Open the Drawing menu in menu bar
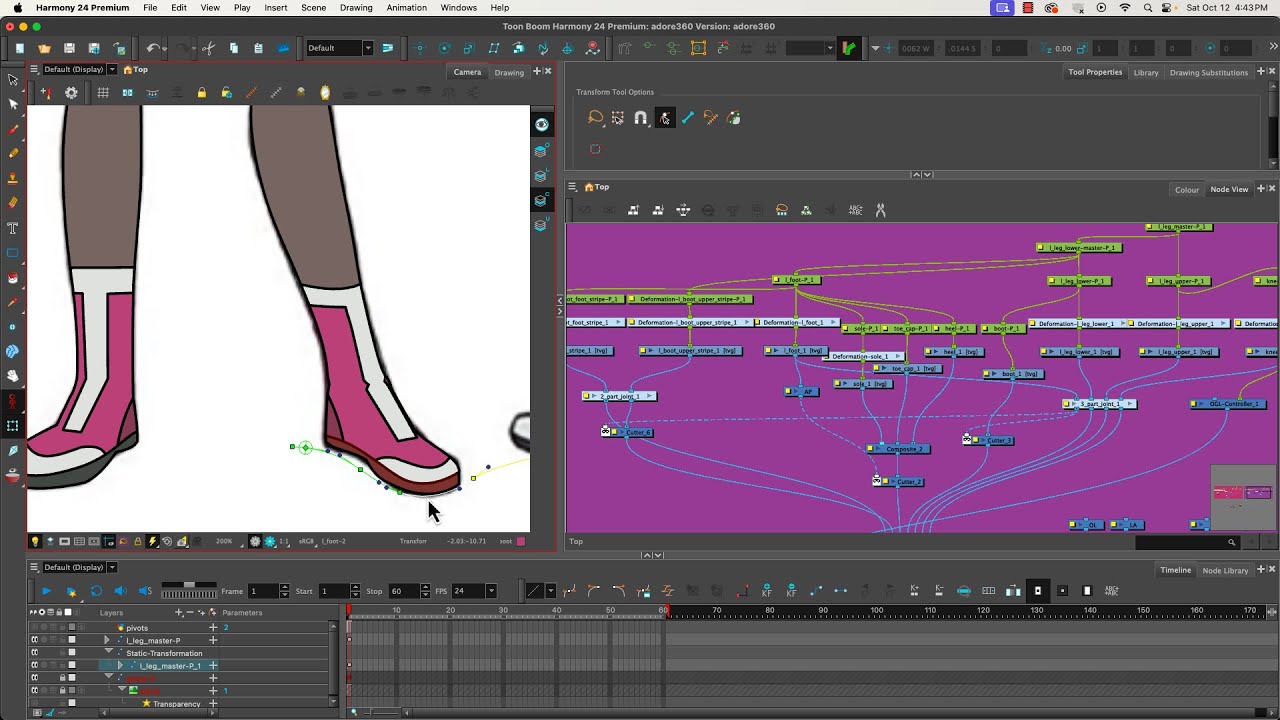Viewport: 1280px width, 720px height. pyautogui.click(x=356, y=7)
